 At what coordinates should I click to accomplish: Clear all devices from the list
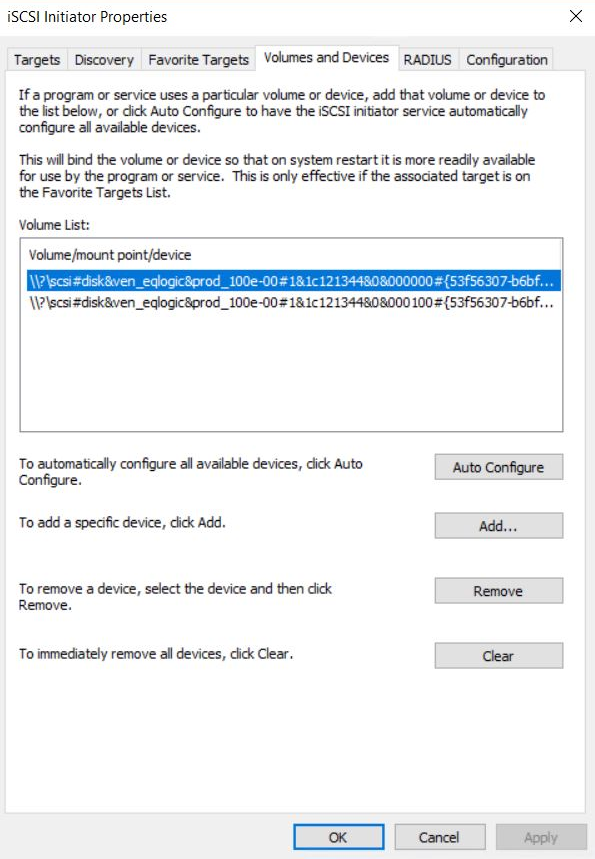coord(498,656)
